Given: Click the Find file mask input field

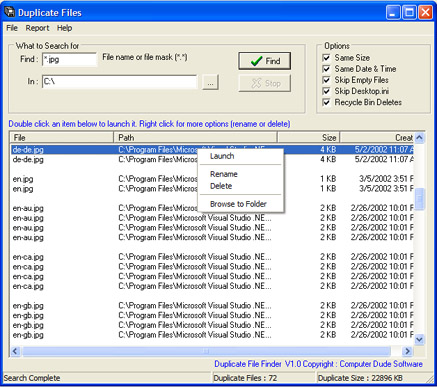Looking at the screenshot, I should coord(69,60).
